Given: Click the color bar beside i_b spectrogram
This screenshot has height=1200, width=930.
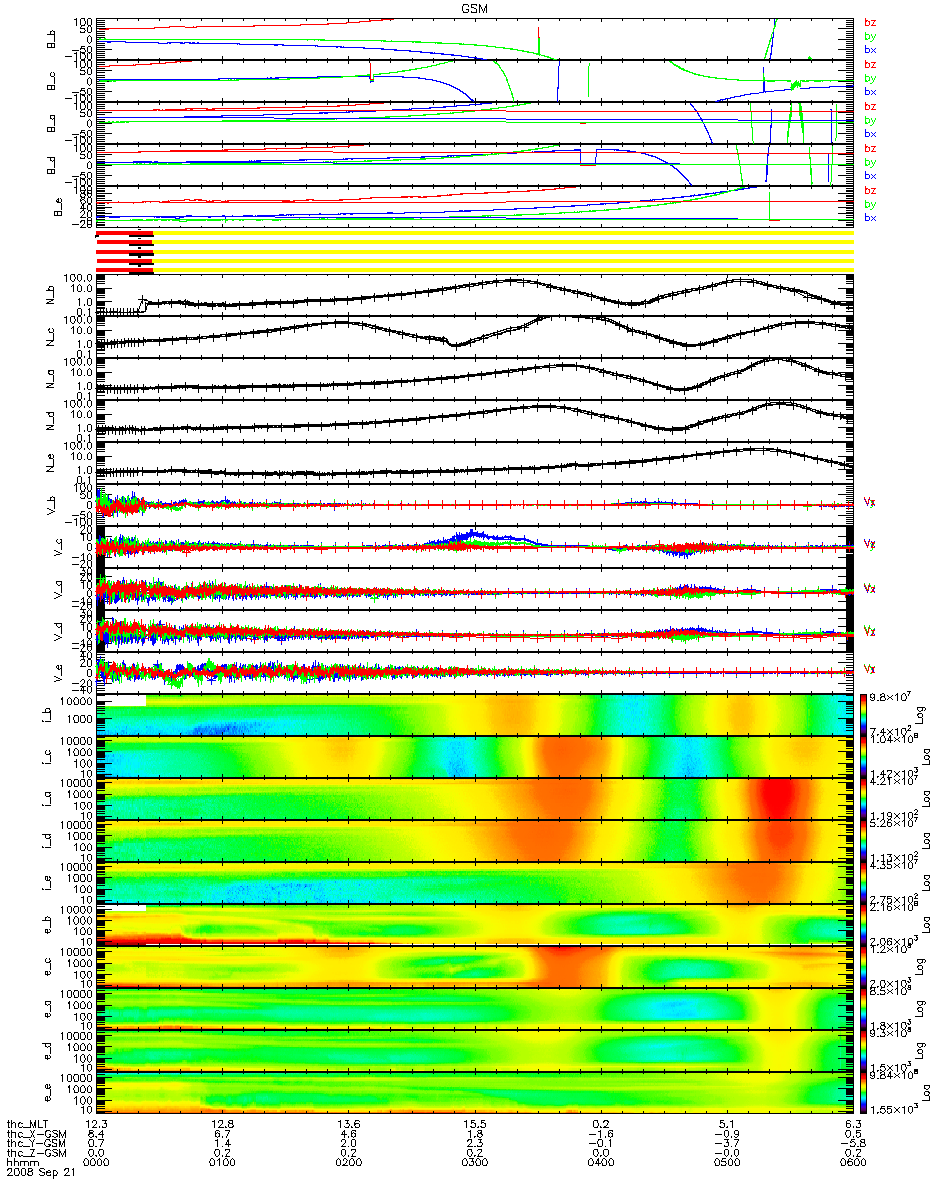Looking at the screenshot, I should pos(863,714).
